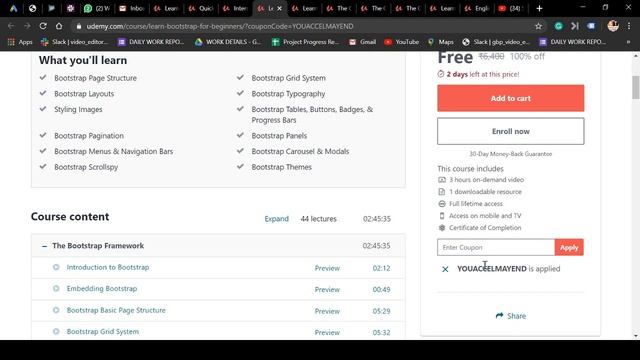Image resolution: width=640 pixels, height=360 pixels.
Task: Click the 44 lectures count text
Action: (x=318, y=219)
